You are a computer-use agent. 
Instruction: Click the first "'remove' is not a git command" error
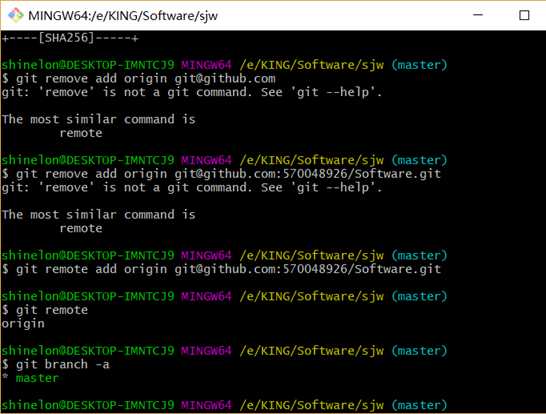tap(192, 92)
